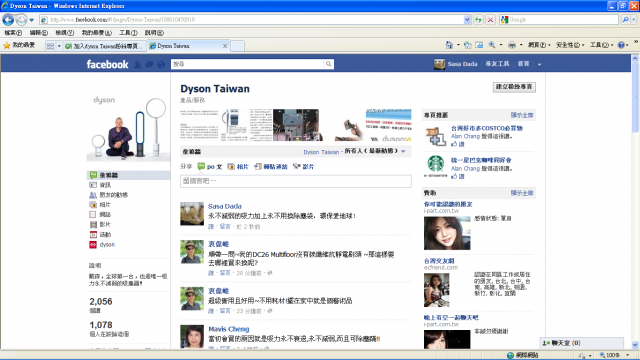Open the Facebook messages icon
640x360 pixels.
[149, 64]
